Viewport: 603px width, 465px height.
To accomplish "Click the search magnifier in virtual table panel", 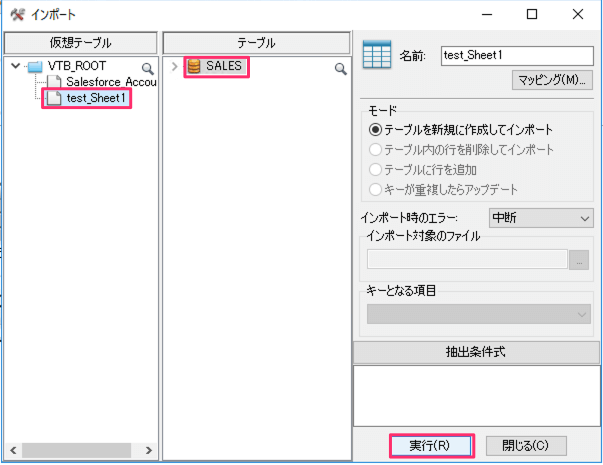I will [x=148, y=68].
